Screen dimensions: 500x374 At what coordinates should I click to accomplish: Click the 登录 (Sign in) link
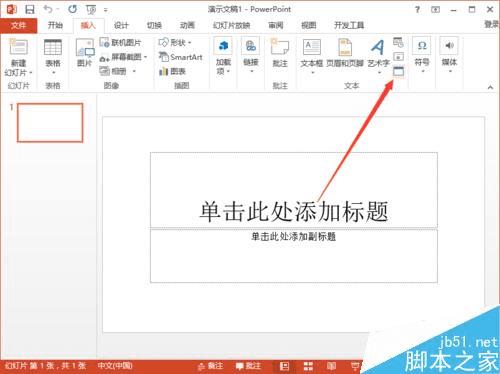tap(491, 24)
